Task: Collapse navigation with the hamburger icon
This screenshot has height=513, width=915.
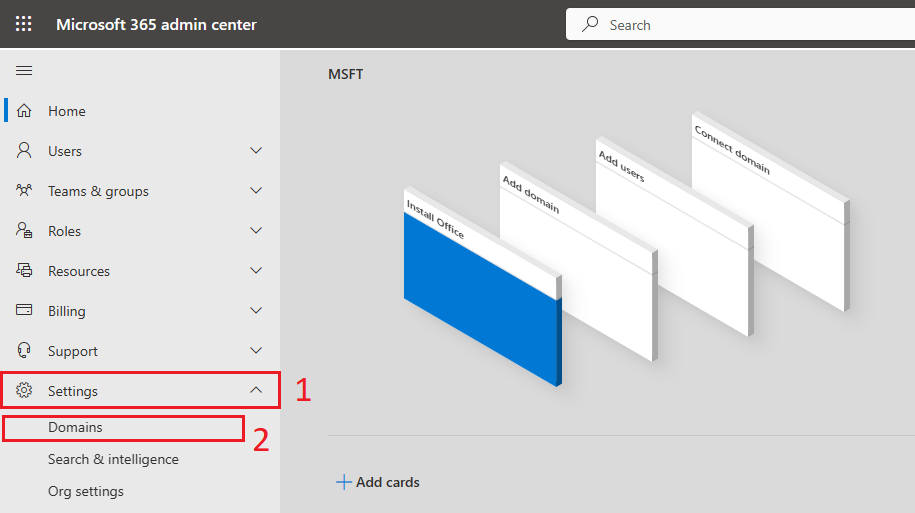Action: click(x=24, y=71)
